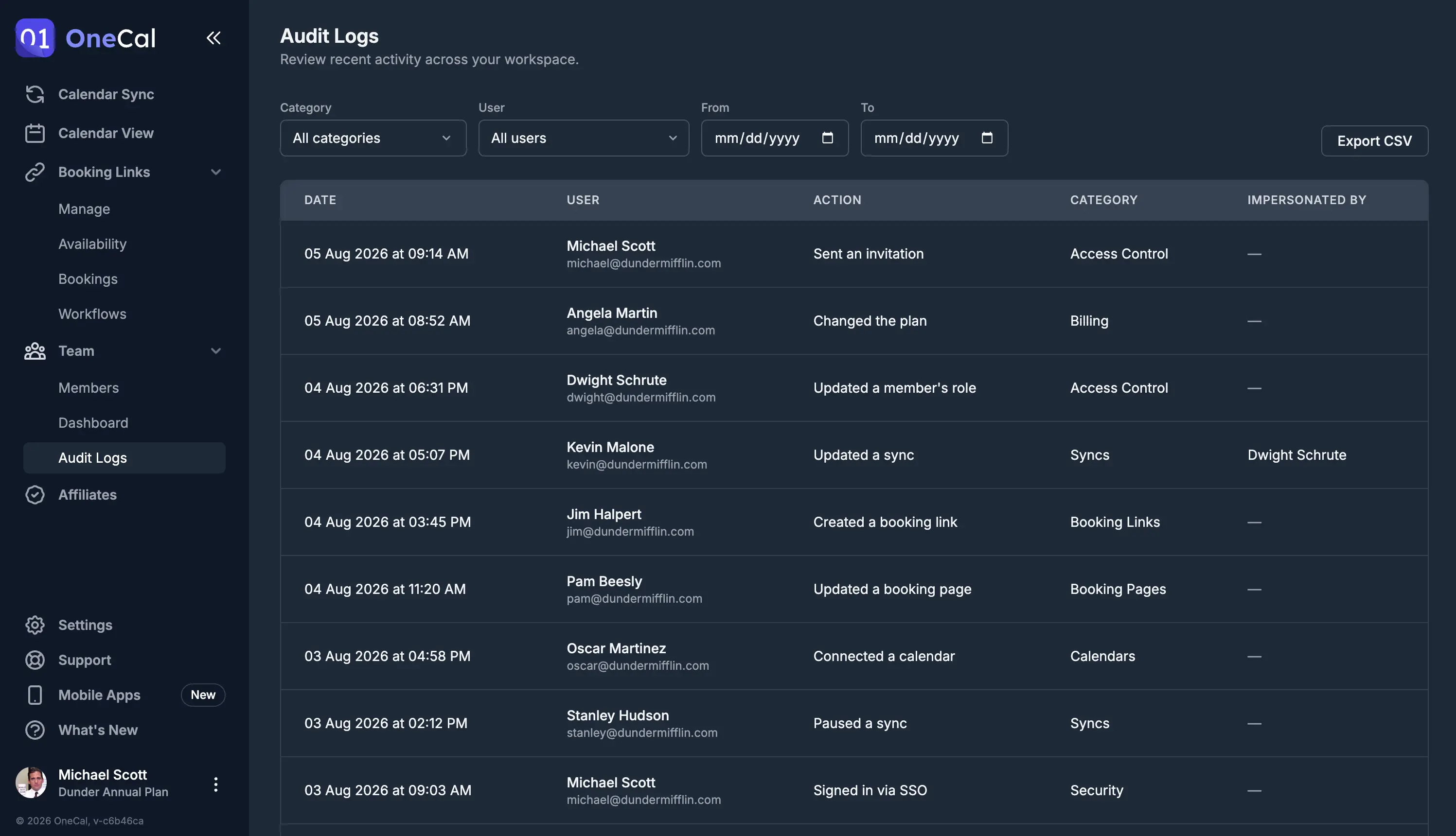1456x836 pixels.
Task: Click the Mobile Apps phone icon
Action: [x=35, y=696]
